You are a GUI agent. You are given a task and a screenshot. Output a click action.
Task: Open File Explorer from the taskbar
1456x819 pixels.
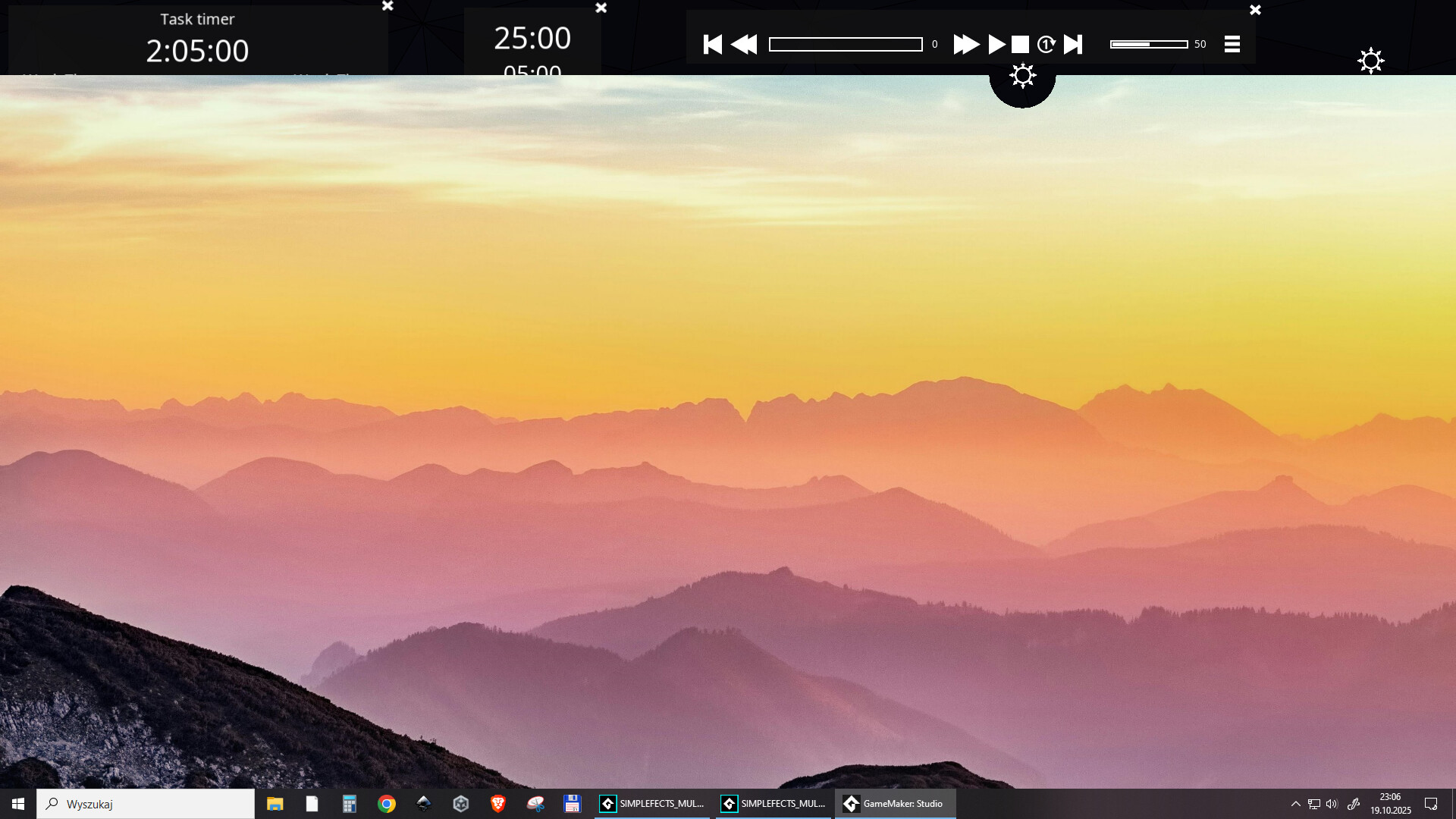click(275, 804)
